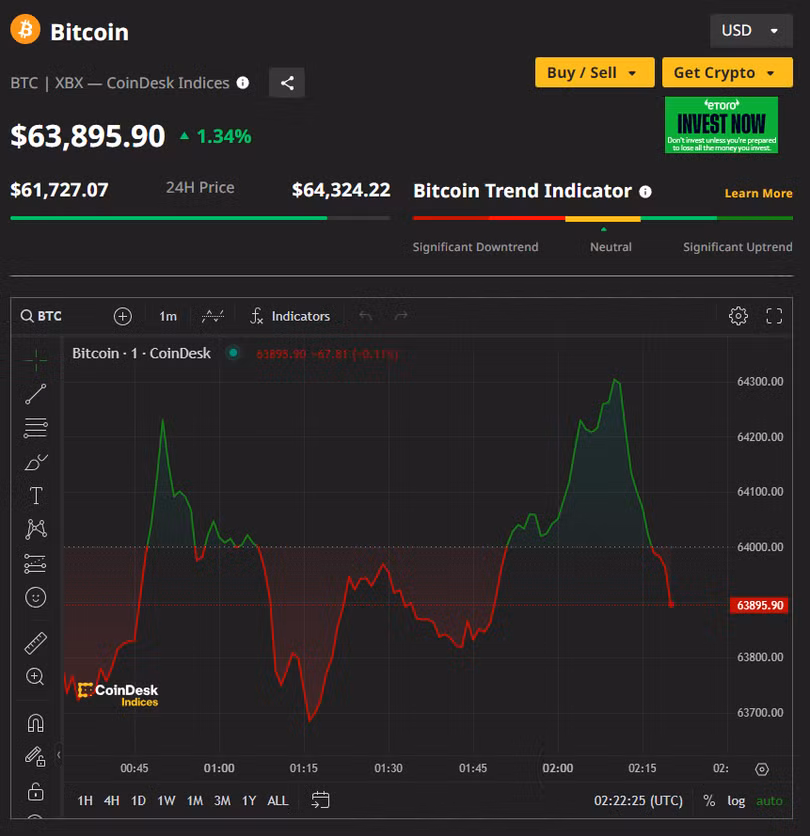The width and height of the screenshot is (810, 836).
Task: Click the Neutral trend label
Action: click(x=611, y=247)
